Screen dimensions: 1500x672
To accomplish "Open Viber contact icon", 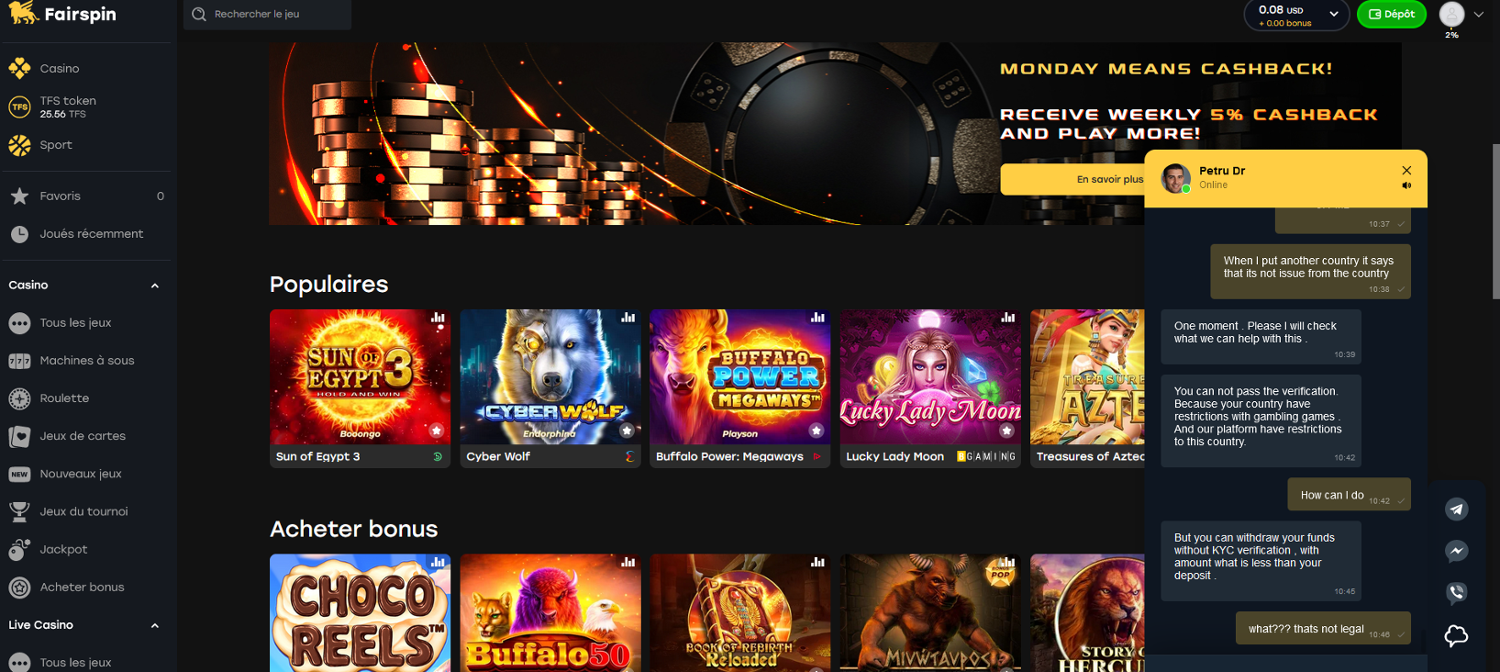I will click(x=1457, y=593).
